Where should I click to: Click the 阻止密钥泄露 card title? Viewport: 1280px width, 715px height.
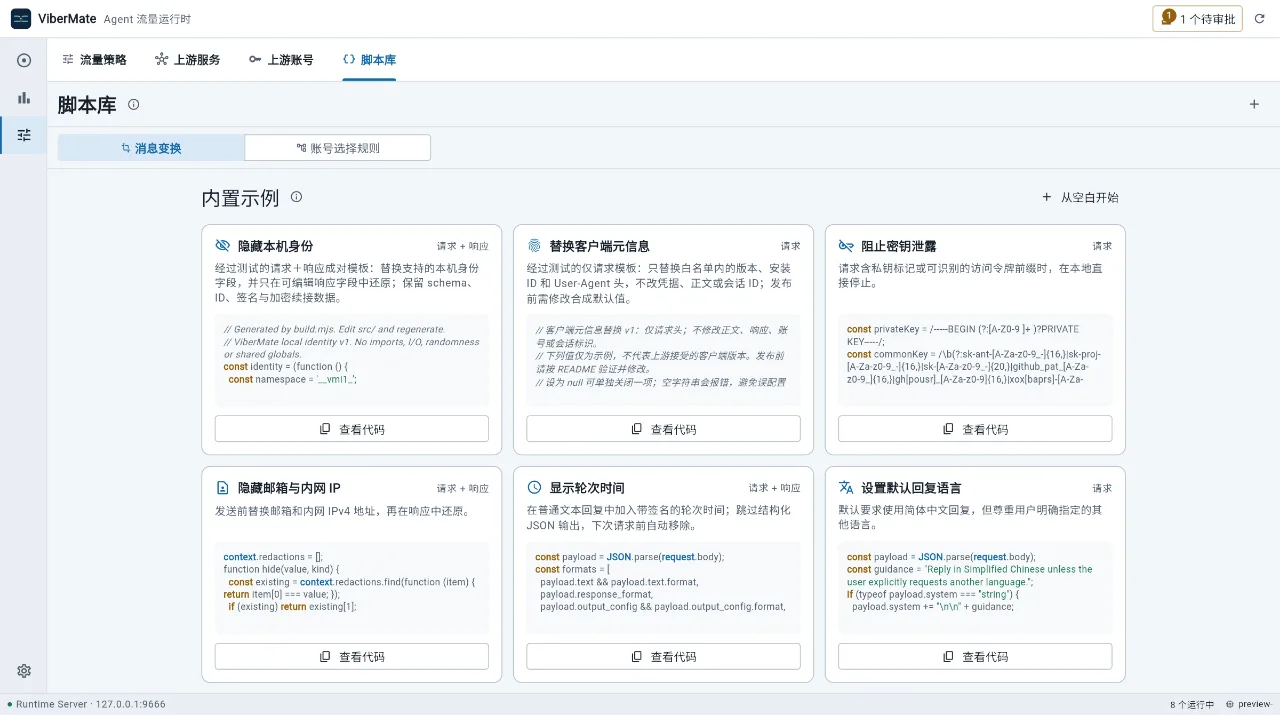898,246
